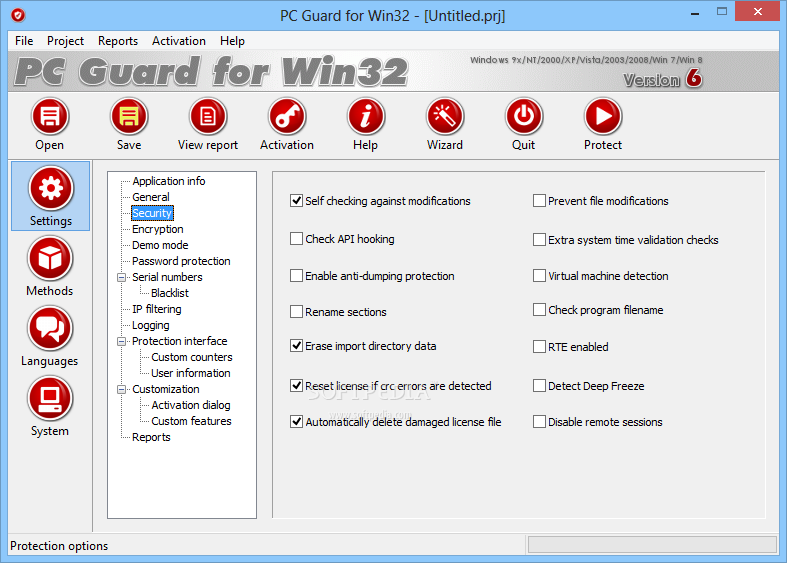The image size is (787, 563).
Task: Collapse the Serial numbers tree node
Action: tap(121, 277)
